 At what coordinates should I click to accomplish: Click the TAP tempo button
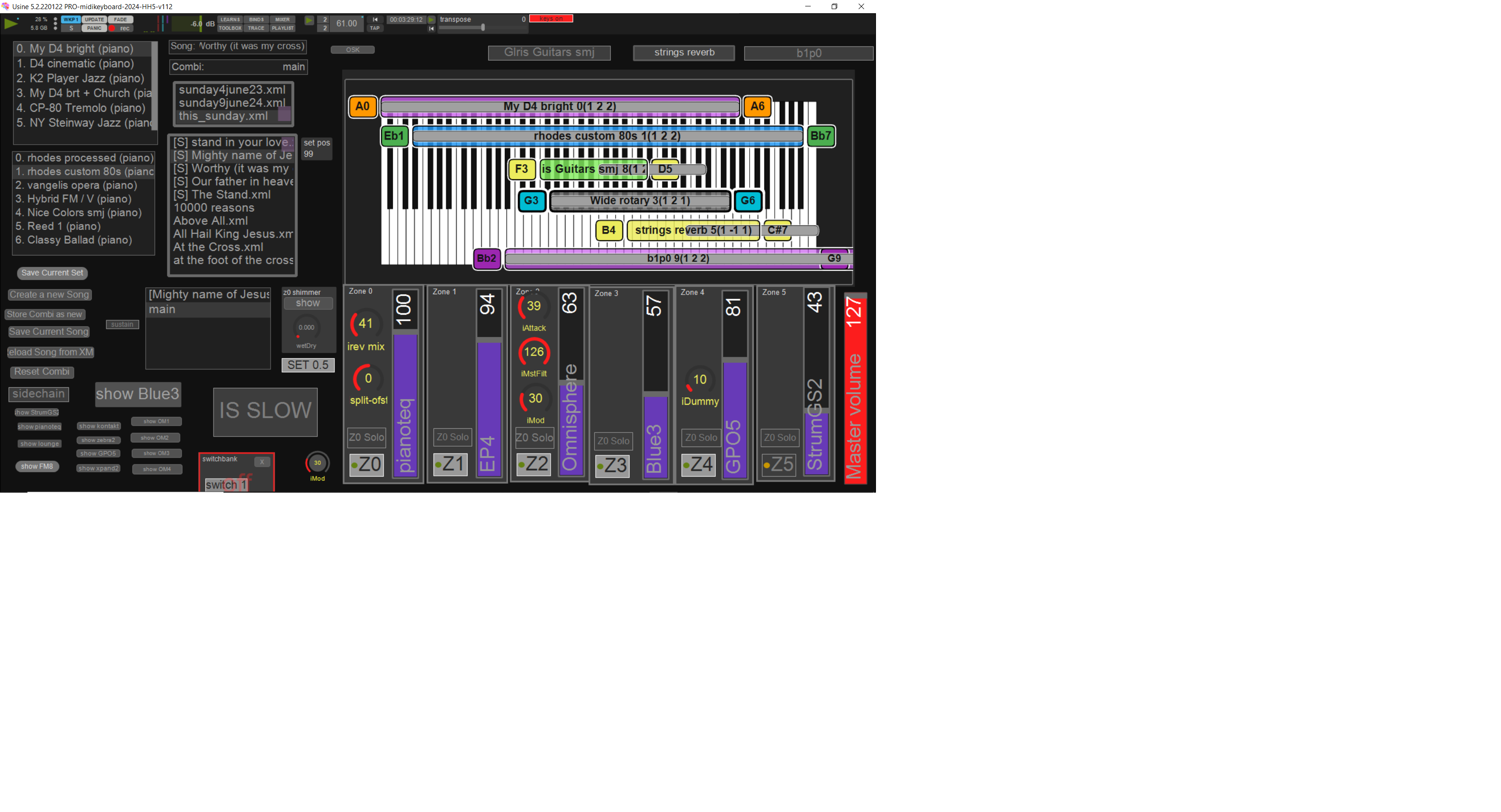[375, 28]
